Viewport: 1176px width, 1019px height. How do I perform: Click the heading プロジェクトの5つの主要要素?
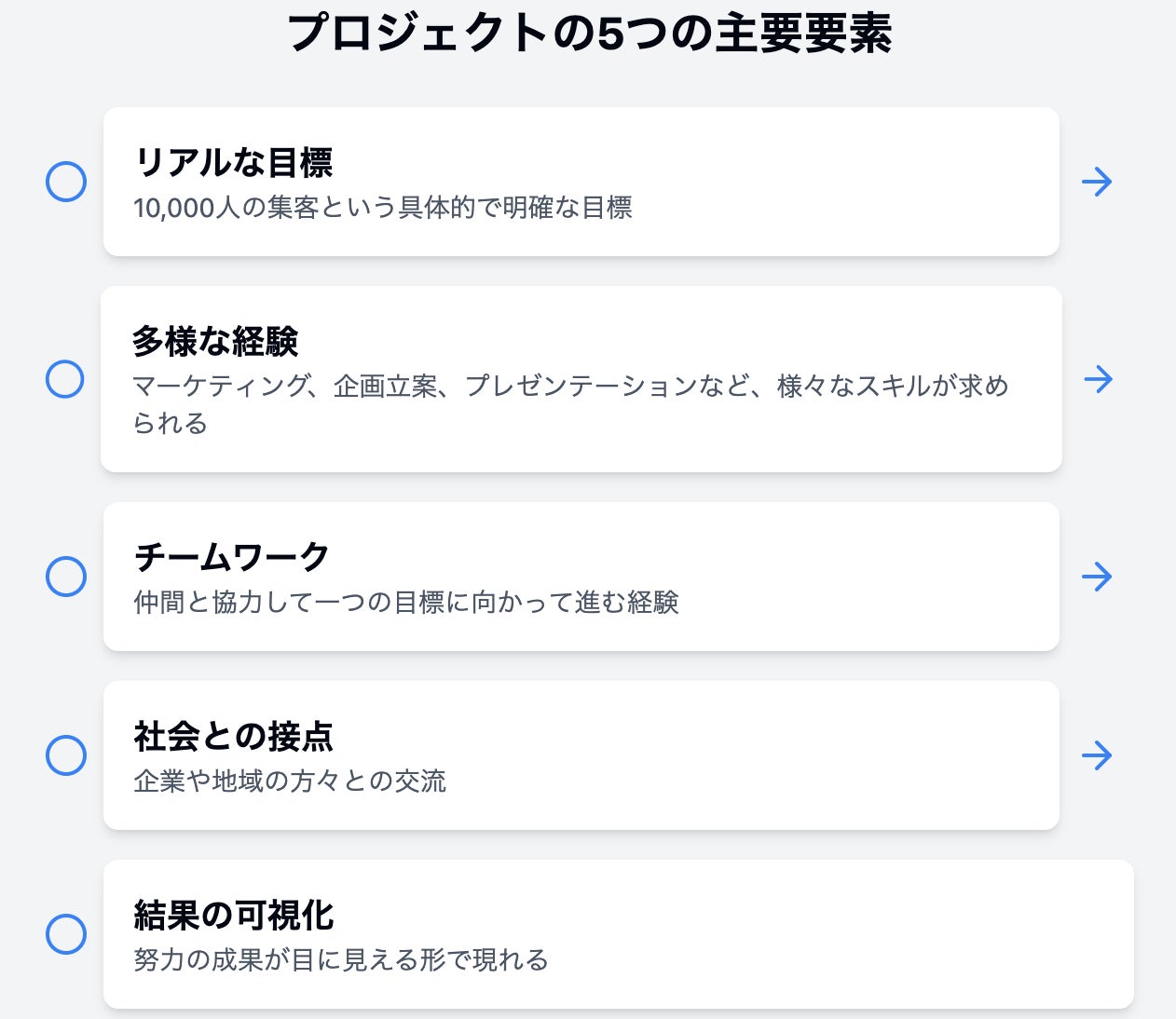tap(589, 34)
